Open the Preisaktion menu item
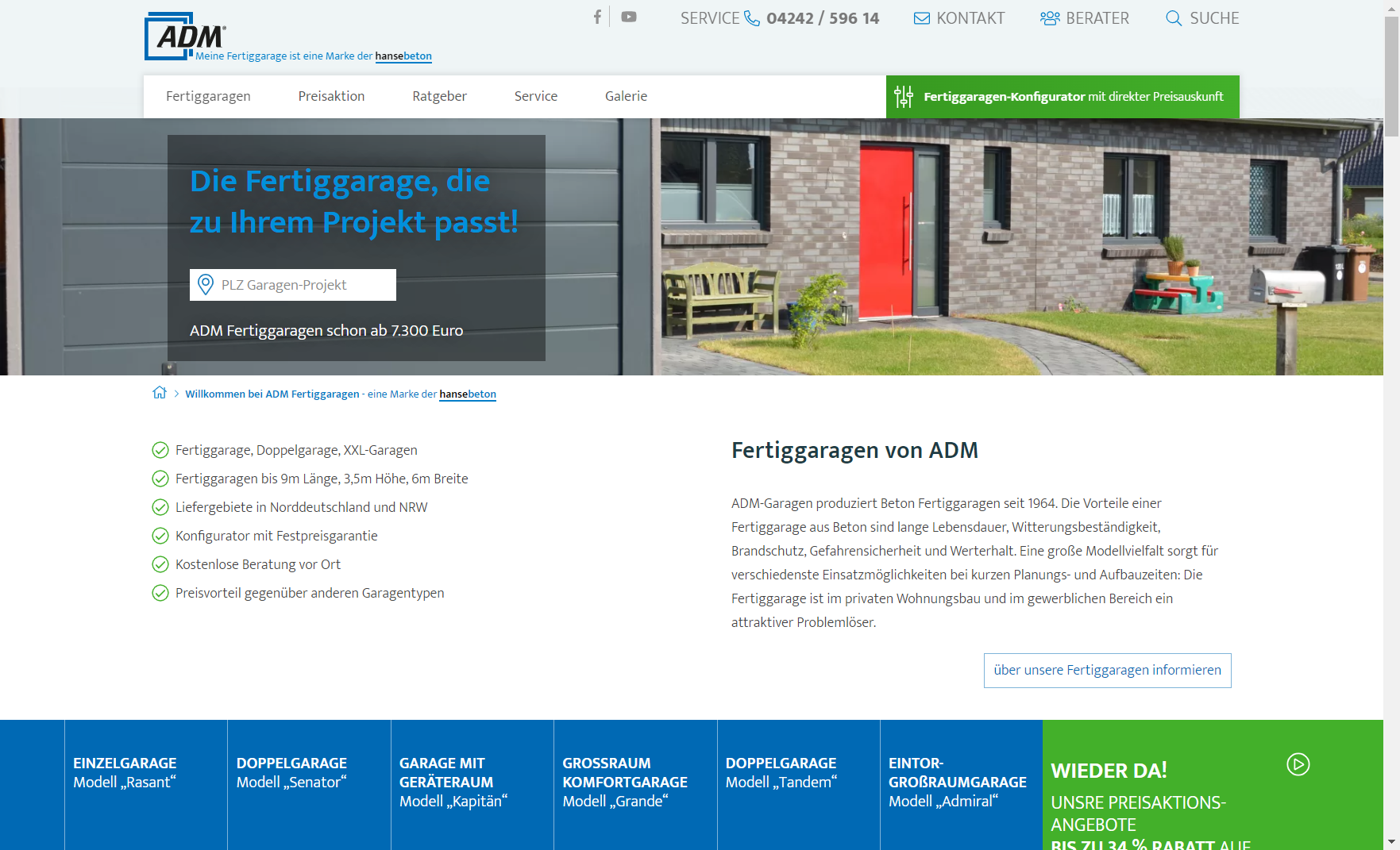1400x850 pixels. click(x=331, y=97)
